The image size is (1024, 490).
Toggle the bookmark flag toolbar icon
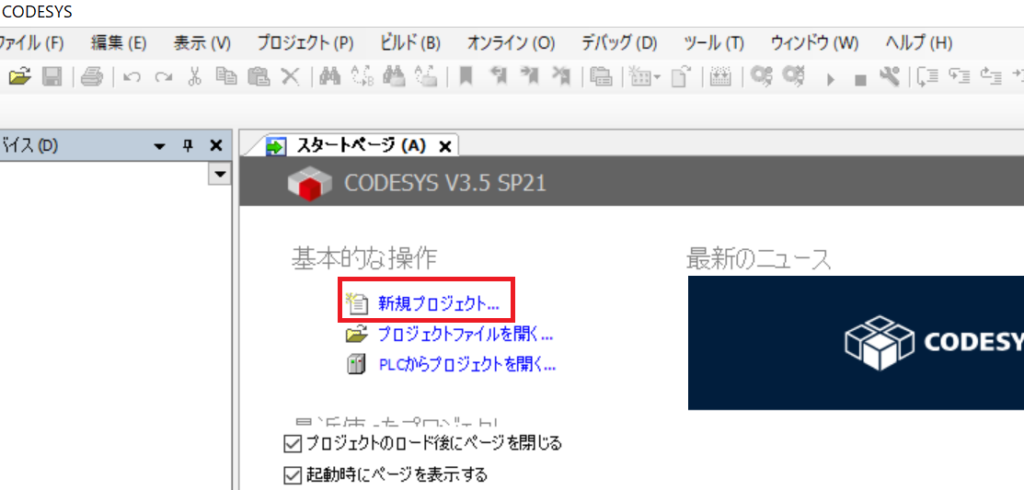(x=465, y=76)
